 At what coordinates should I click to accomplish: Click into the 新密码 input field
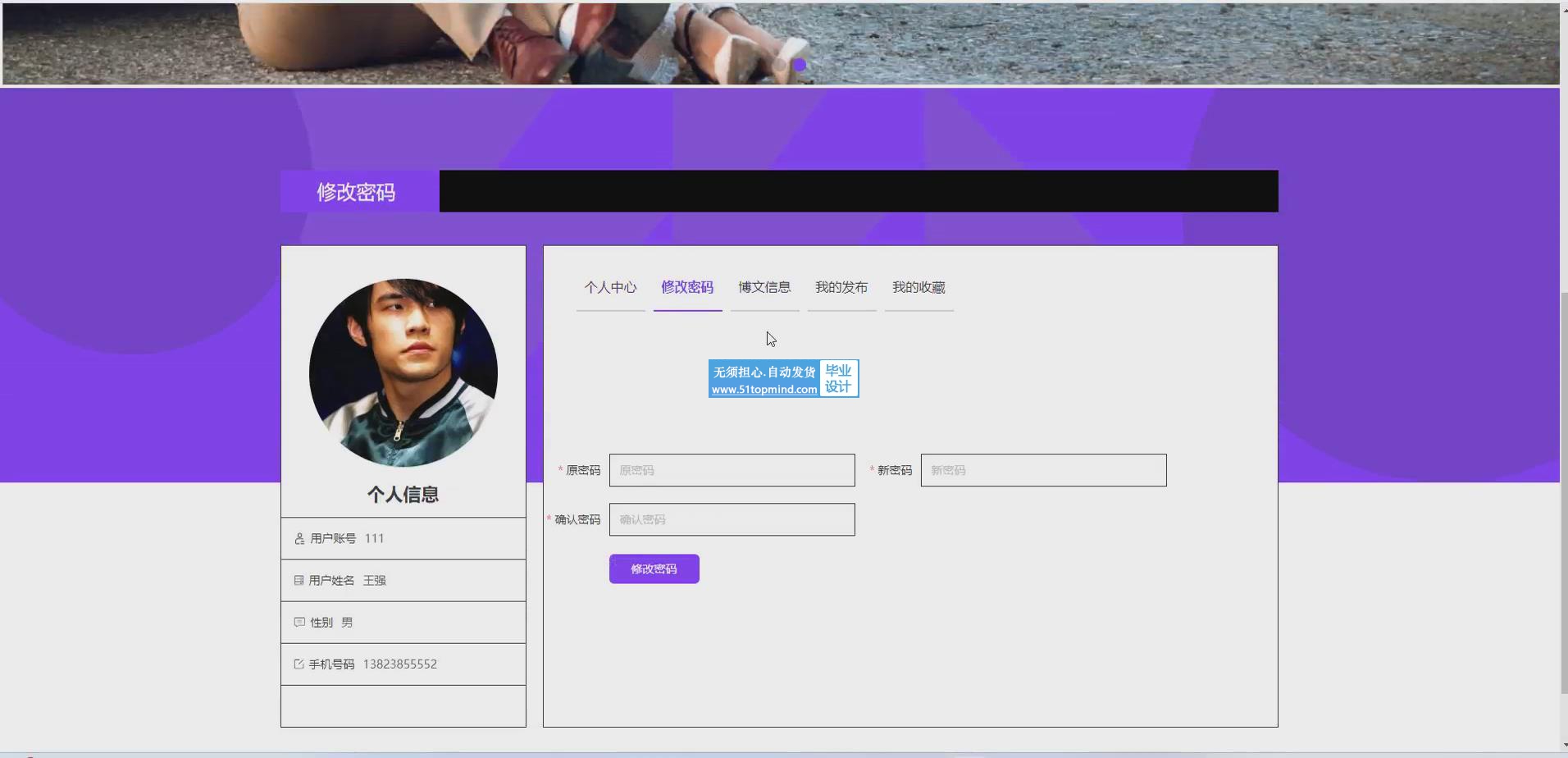(1043, 470)
